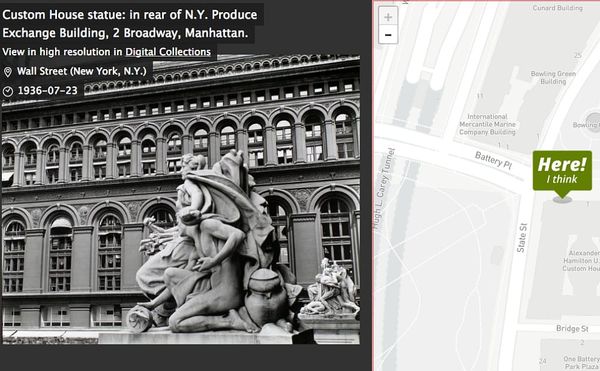Zoom in on the map with plus button
The image size is (600, 371).
[x=388, y=17]
